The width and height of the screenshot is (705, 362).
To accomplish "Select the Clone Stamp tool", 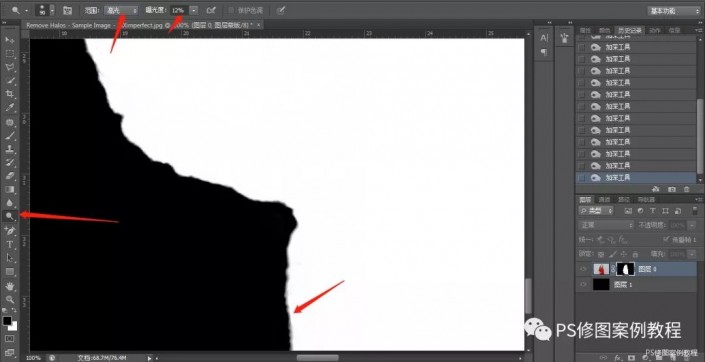I will click(9, 149).
